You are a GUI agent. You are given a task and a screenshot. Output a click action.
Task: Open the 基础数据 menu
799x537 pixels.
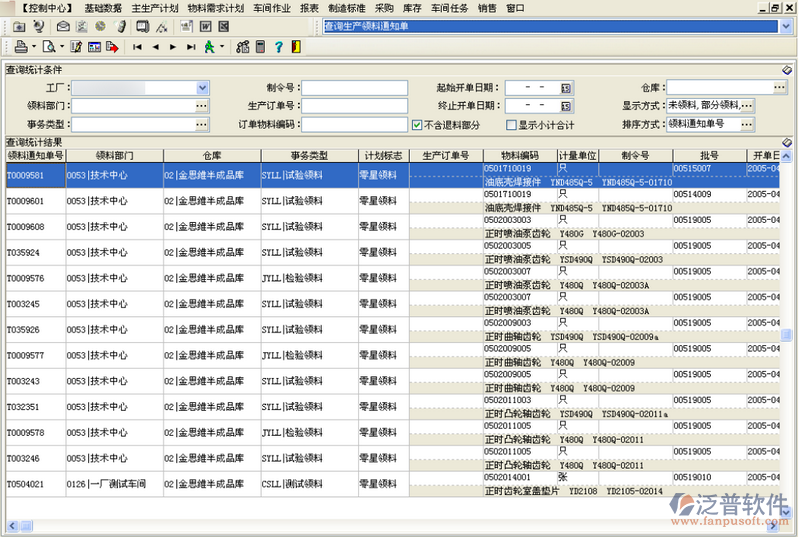tap(103, 7)
